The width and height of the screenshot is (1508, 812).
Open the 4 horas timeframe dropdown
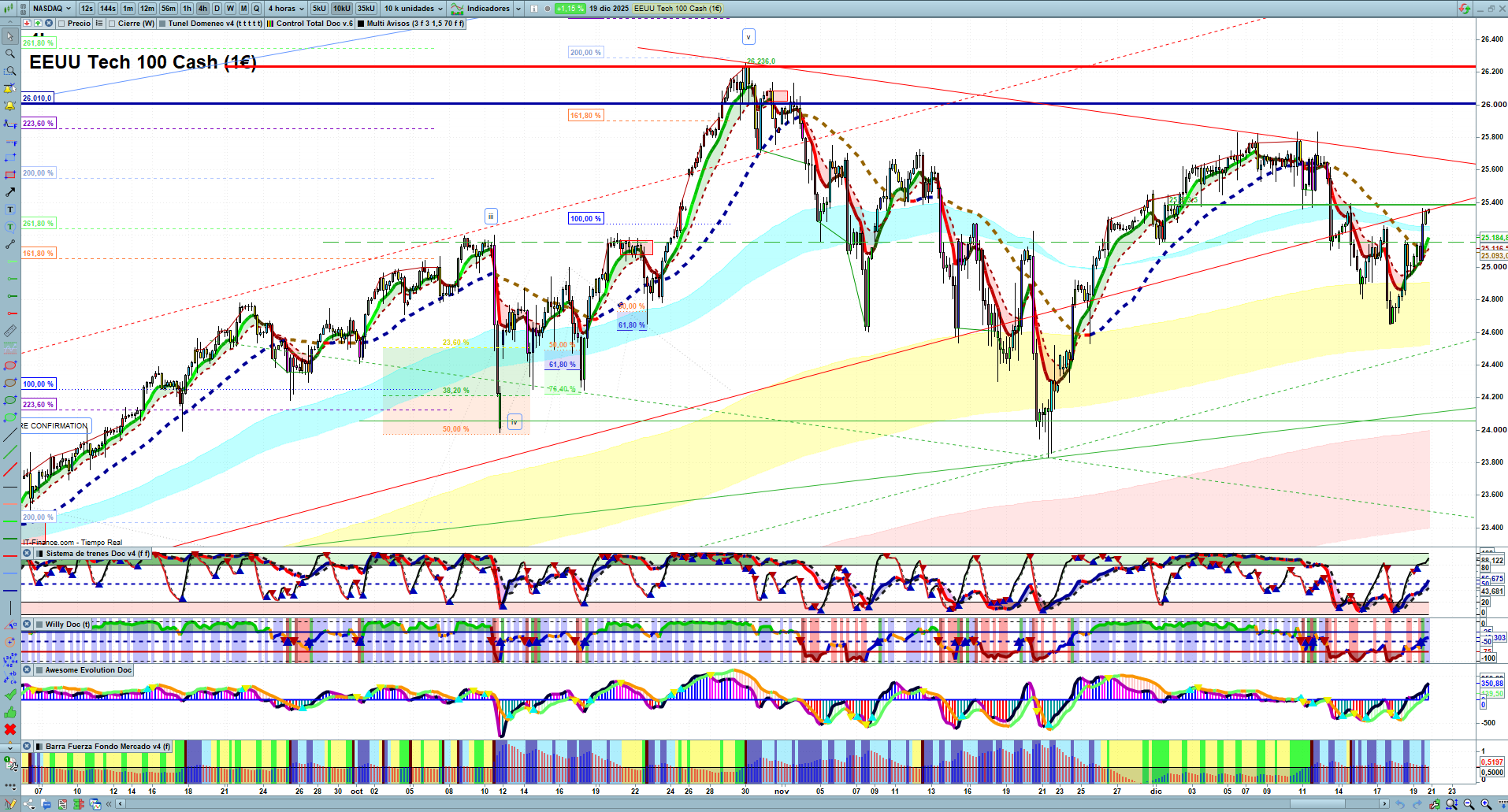286,9
